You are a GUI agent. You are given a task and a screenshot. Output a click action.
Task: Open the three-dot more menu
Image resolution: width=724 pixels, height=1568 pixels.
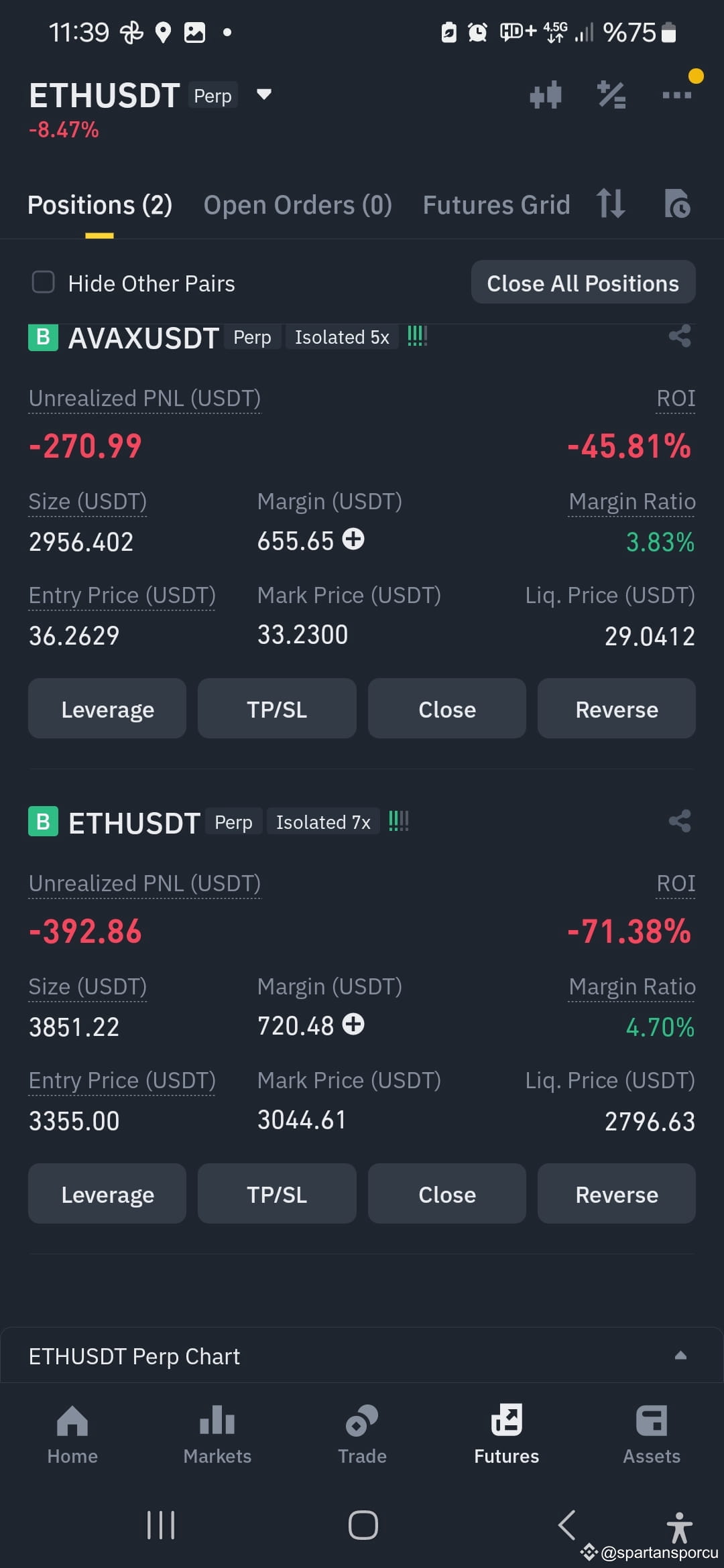point(676,95)
